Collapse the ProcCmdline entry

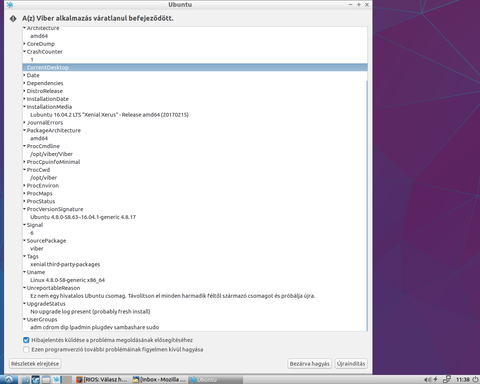[x=24, y=146]
